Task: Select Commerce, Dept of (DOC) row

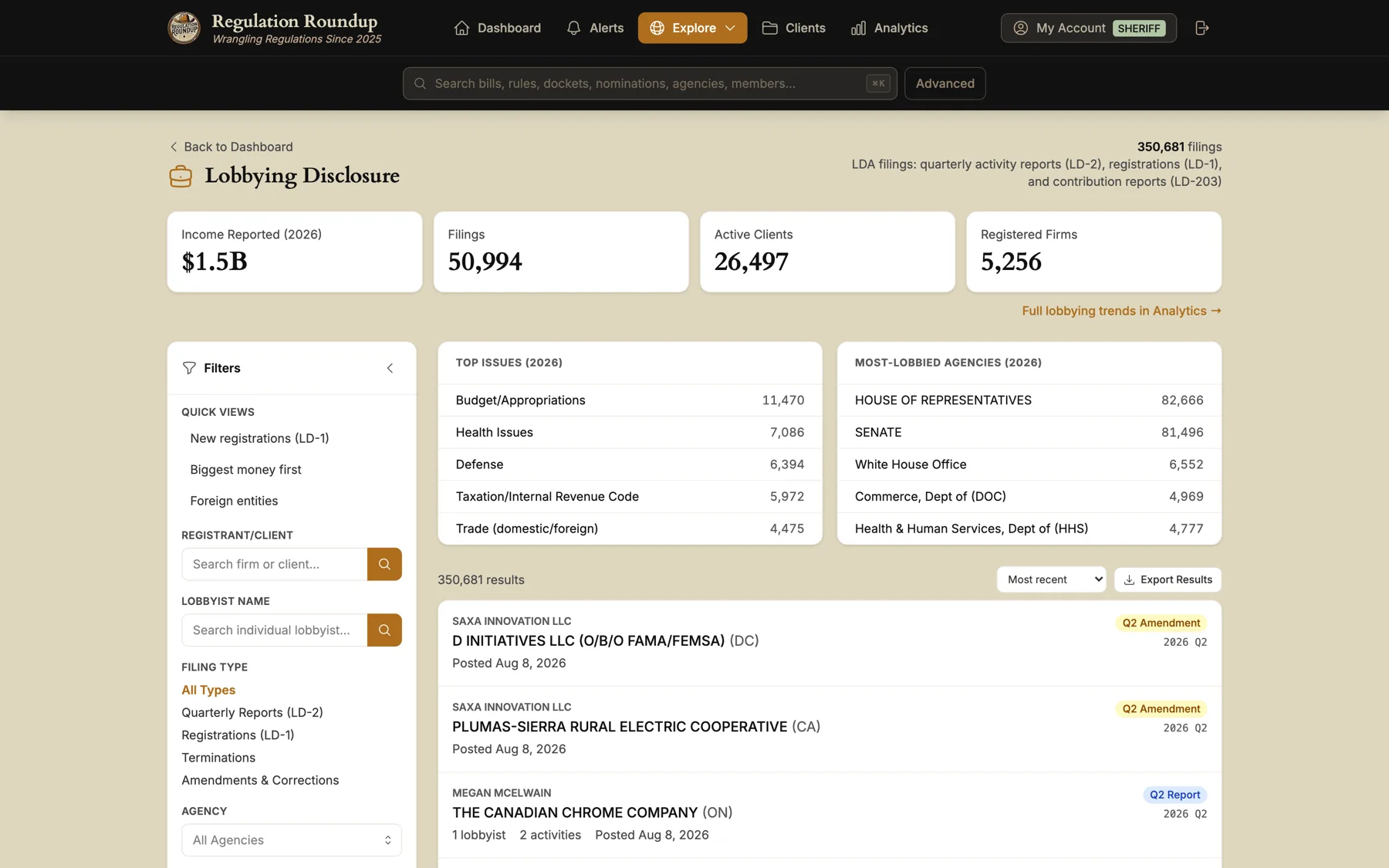Action: (1029, 497)
